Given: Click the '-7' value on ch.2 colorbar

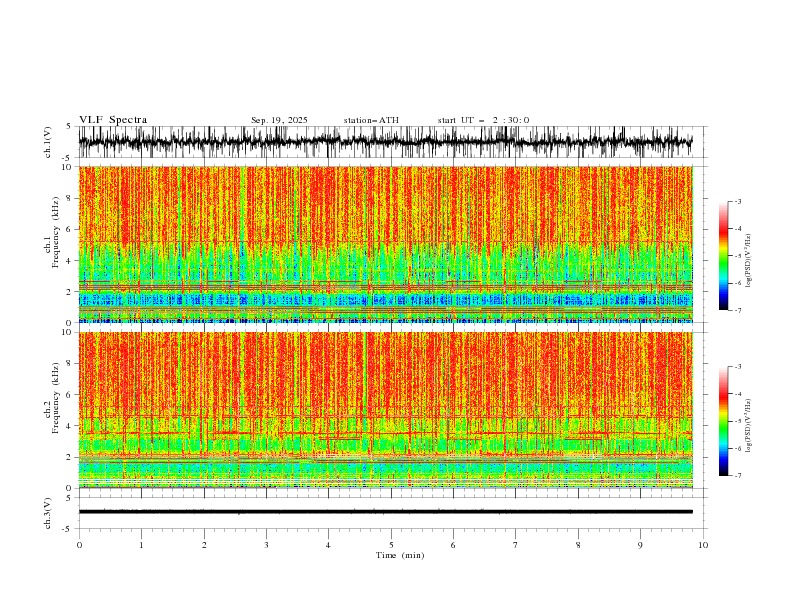Looking at the screenshot, I should click(x=737, y=476).
